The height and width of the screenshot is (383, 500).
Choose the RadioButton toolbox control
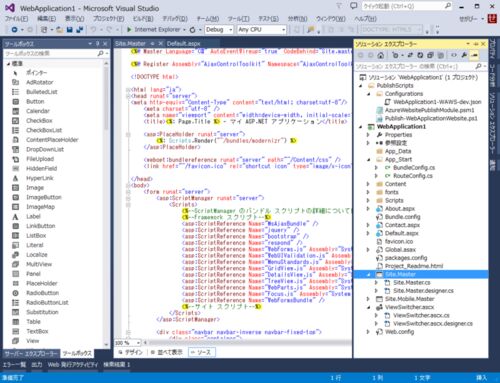click(x=42, y=293)
